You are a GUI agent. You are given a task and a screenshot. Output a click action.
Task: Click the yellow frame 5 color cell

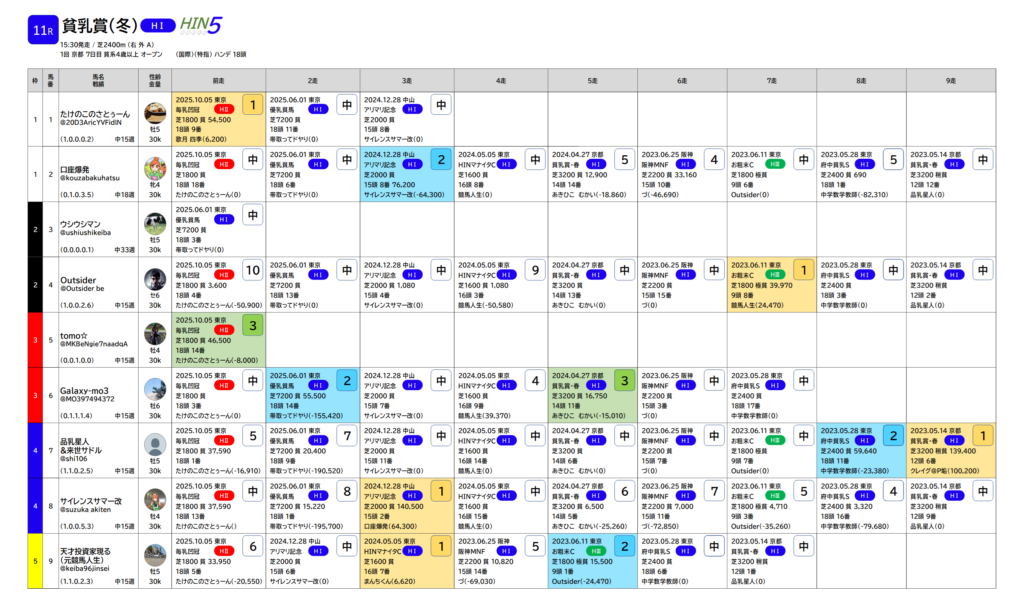(35, 559)
